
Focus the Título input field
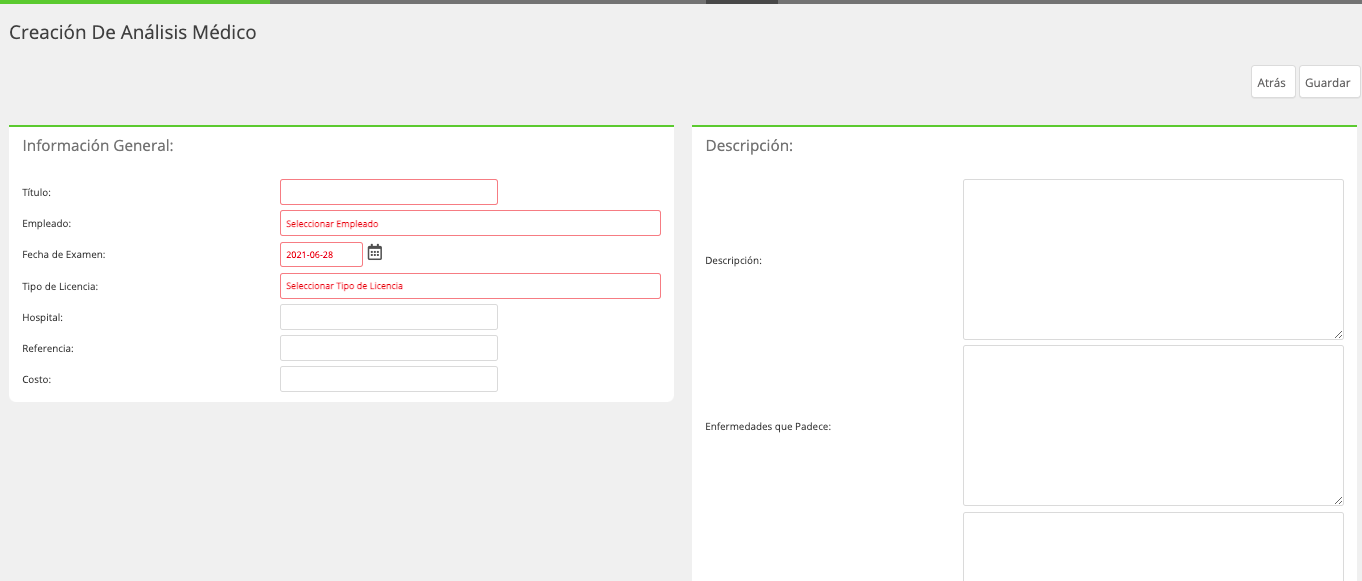click(x=389, y=192)
